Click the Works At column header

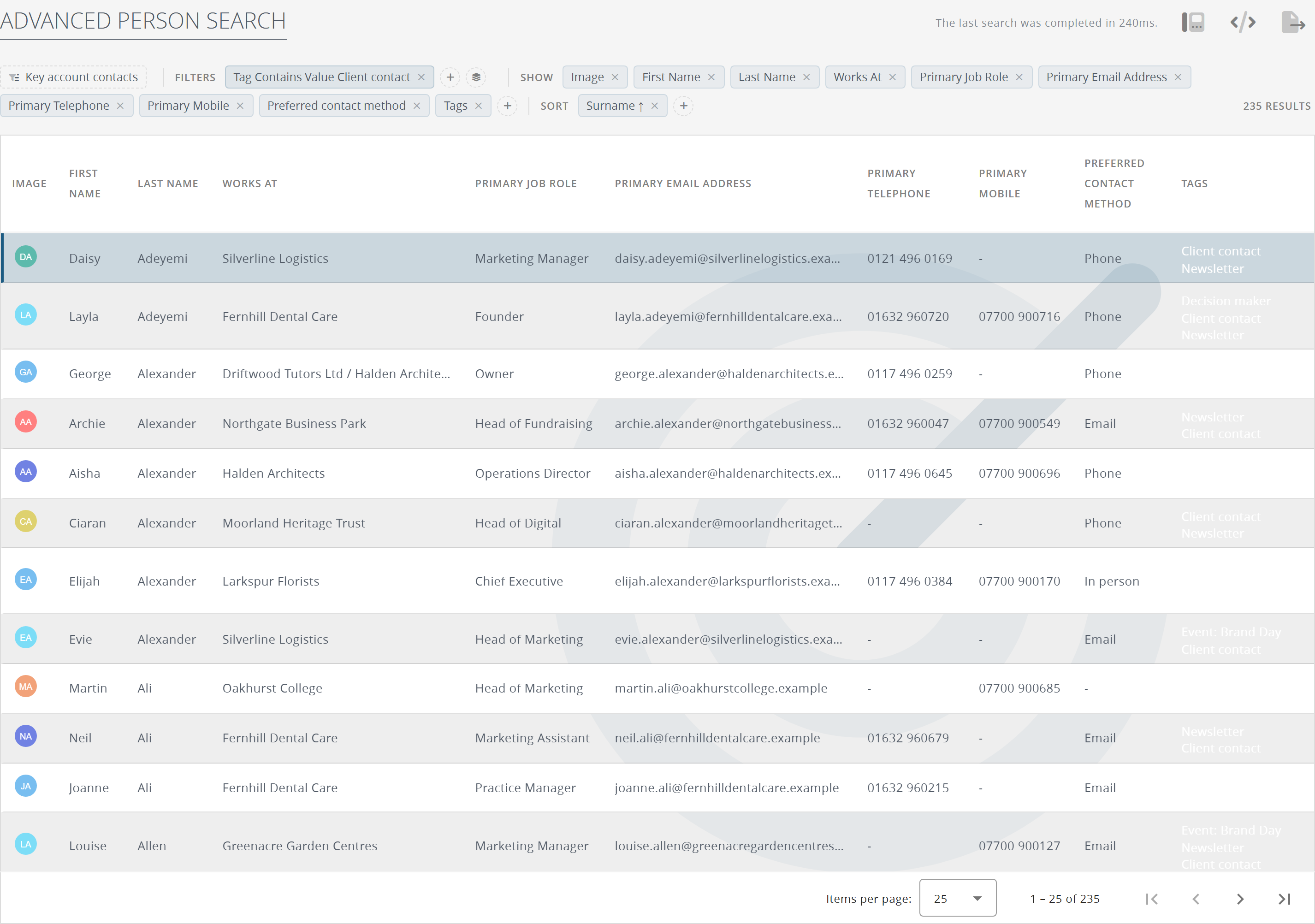[250, 184]
